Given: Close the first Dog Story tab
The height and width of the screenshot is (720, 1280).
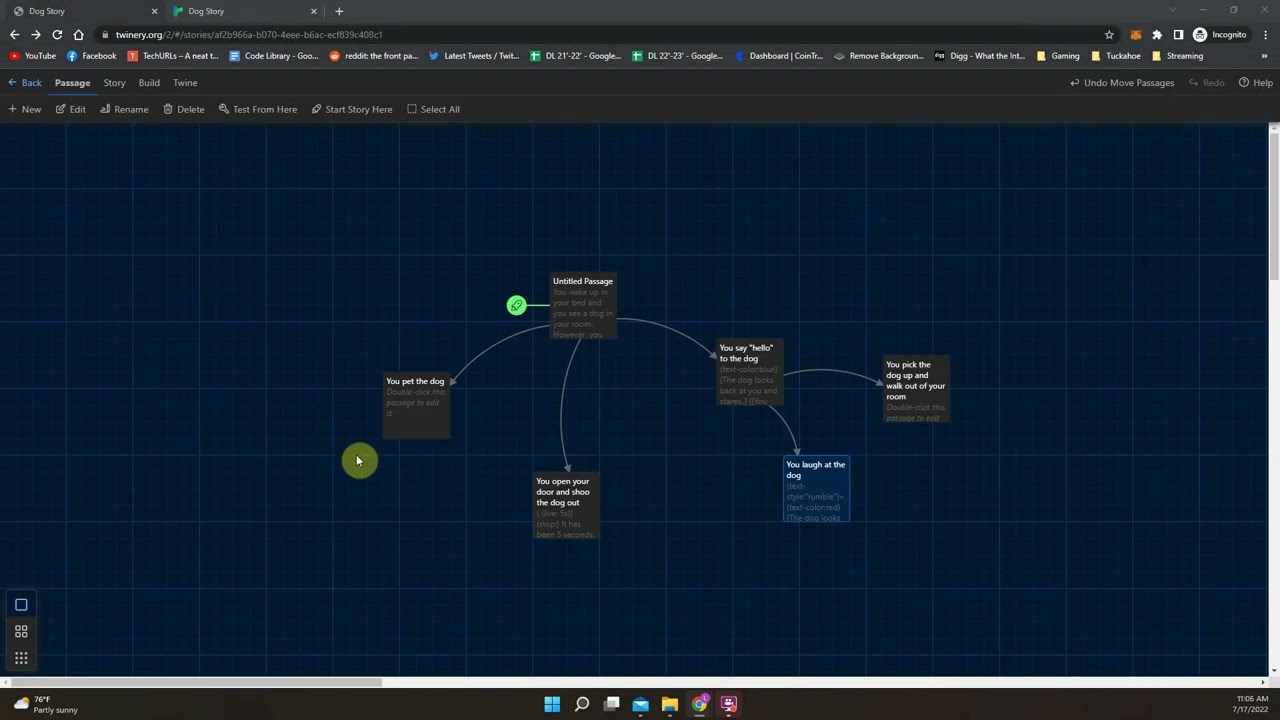Looking at the screenshot, I should 154,11.
